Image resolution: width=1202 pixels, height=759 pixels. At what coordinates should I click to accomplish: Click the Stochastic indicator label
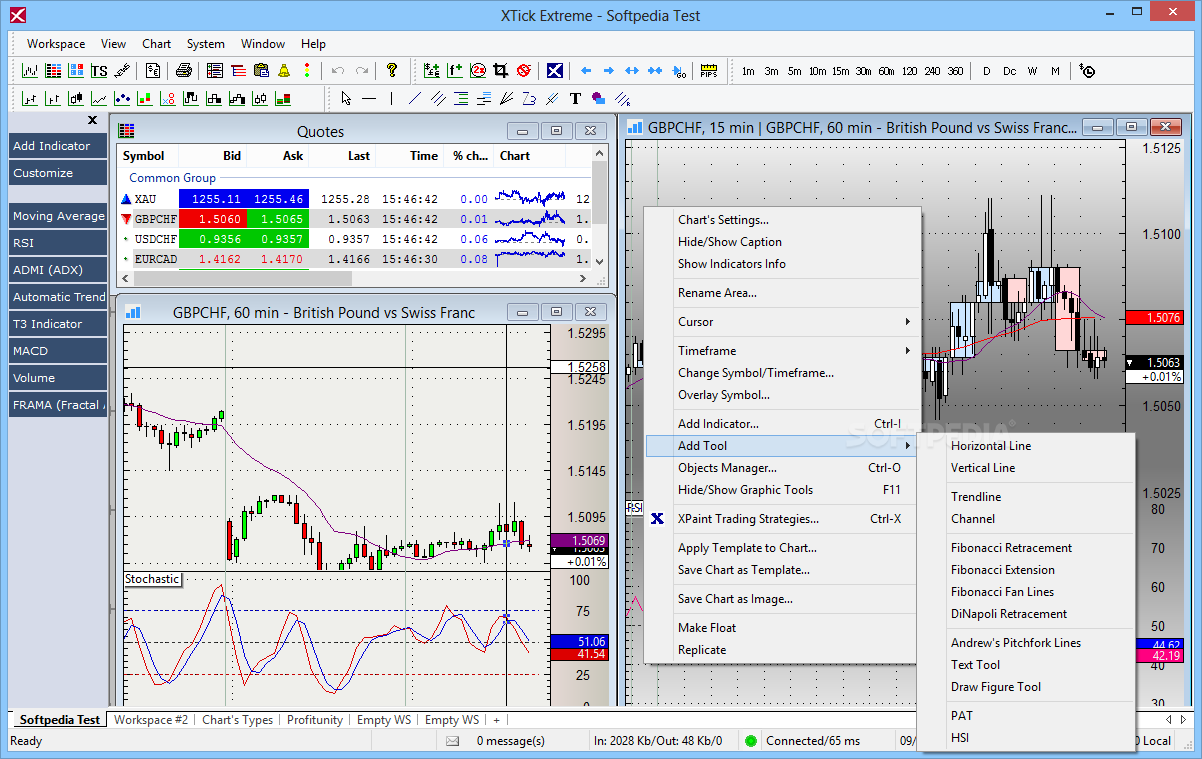(x=152, y=579)
